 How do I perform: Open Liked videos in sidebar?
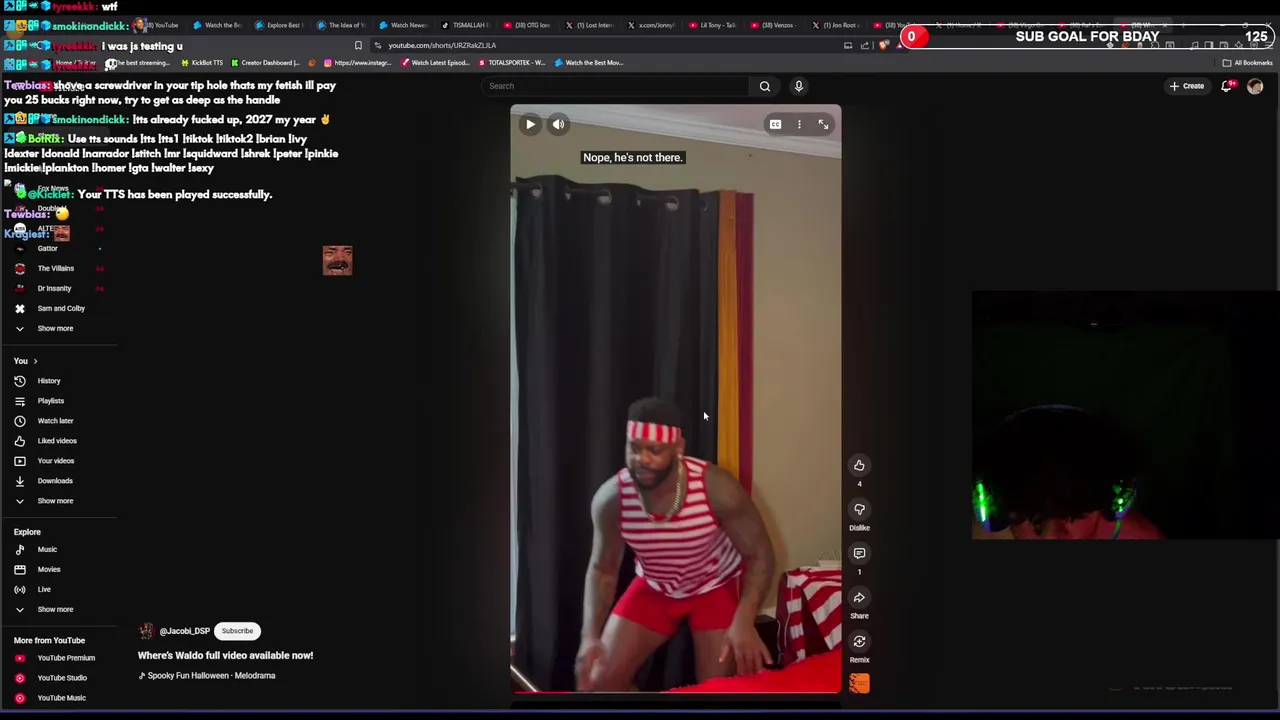[x=56, y=441]
